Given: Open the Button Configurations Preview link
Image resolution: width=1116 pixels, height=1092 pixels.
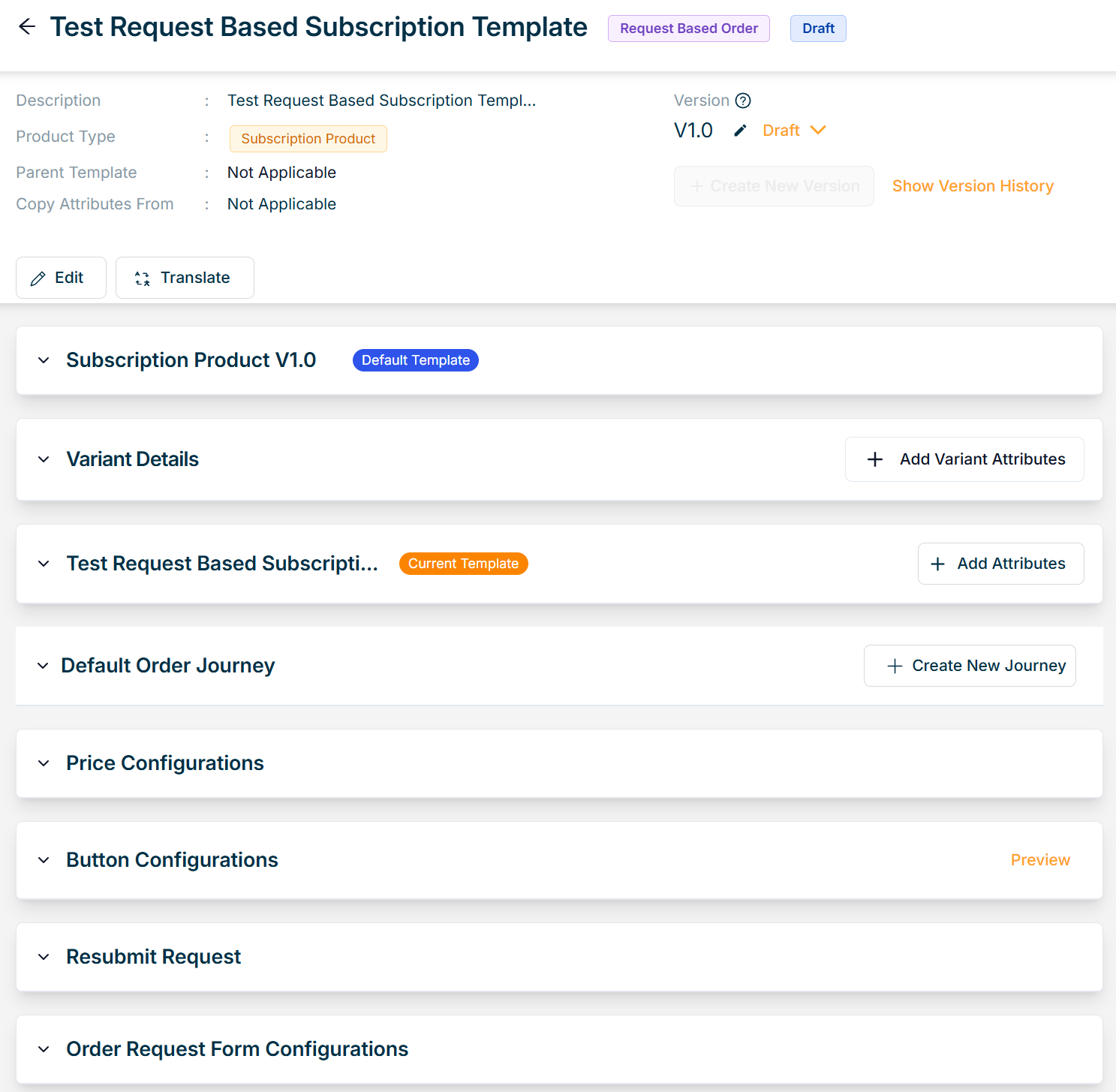Looking at the screenshot, I should [1040, 860].
